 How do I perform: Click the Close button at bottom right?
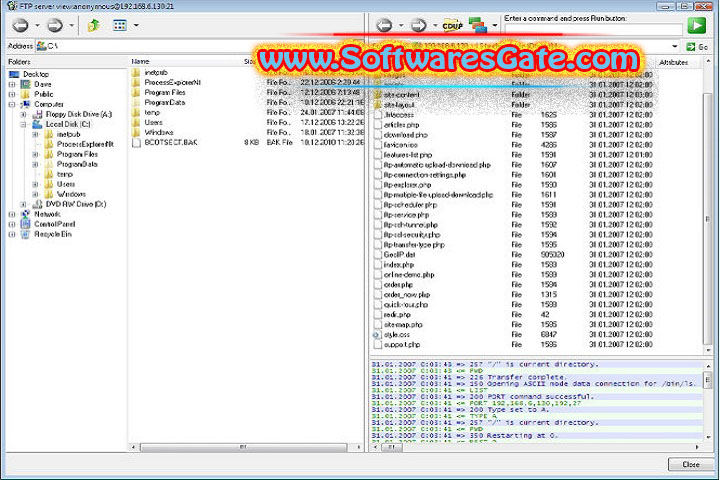click(x=691, y=465)
